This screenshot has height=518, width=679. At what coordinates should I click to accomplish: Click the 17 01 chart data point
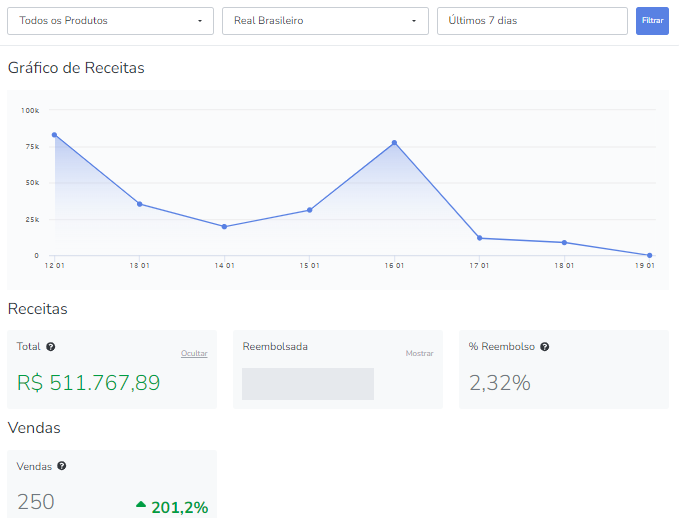[479, 238]
